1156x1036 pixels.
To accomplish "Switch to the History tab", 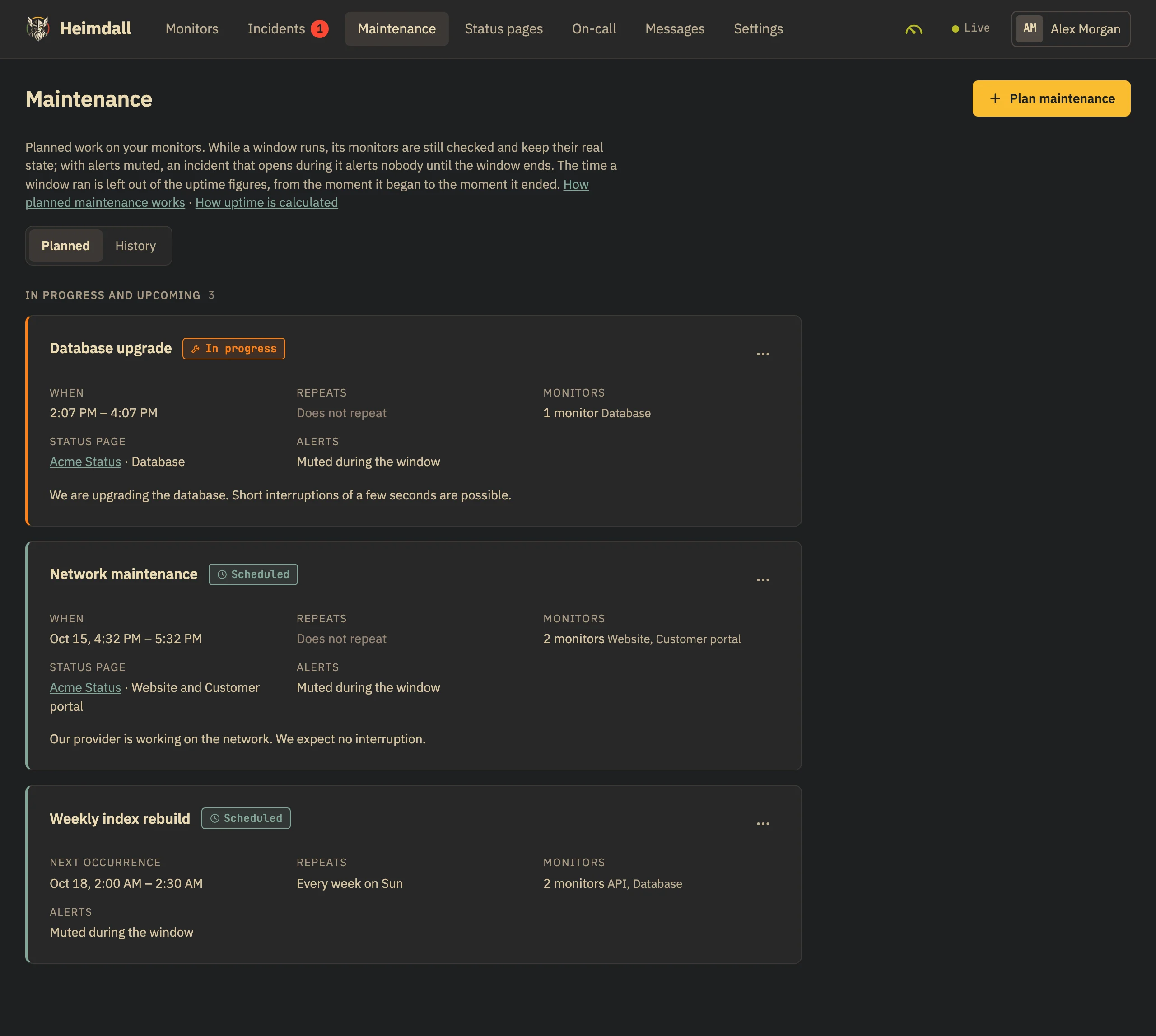I will coord(135,245).
